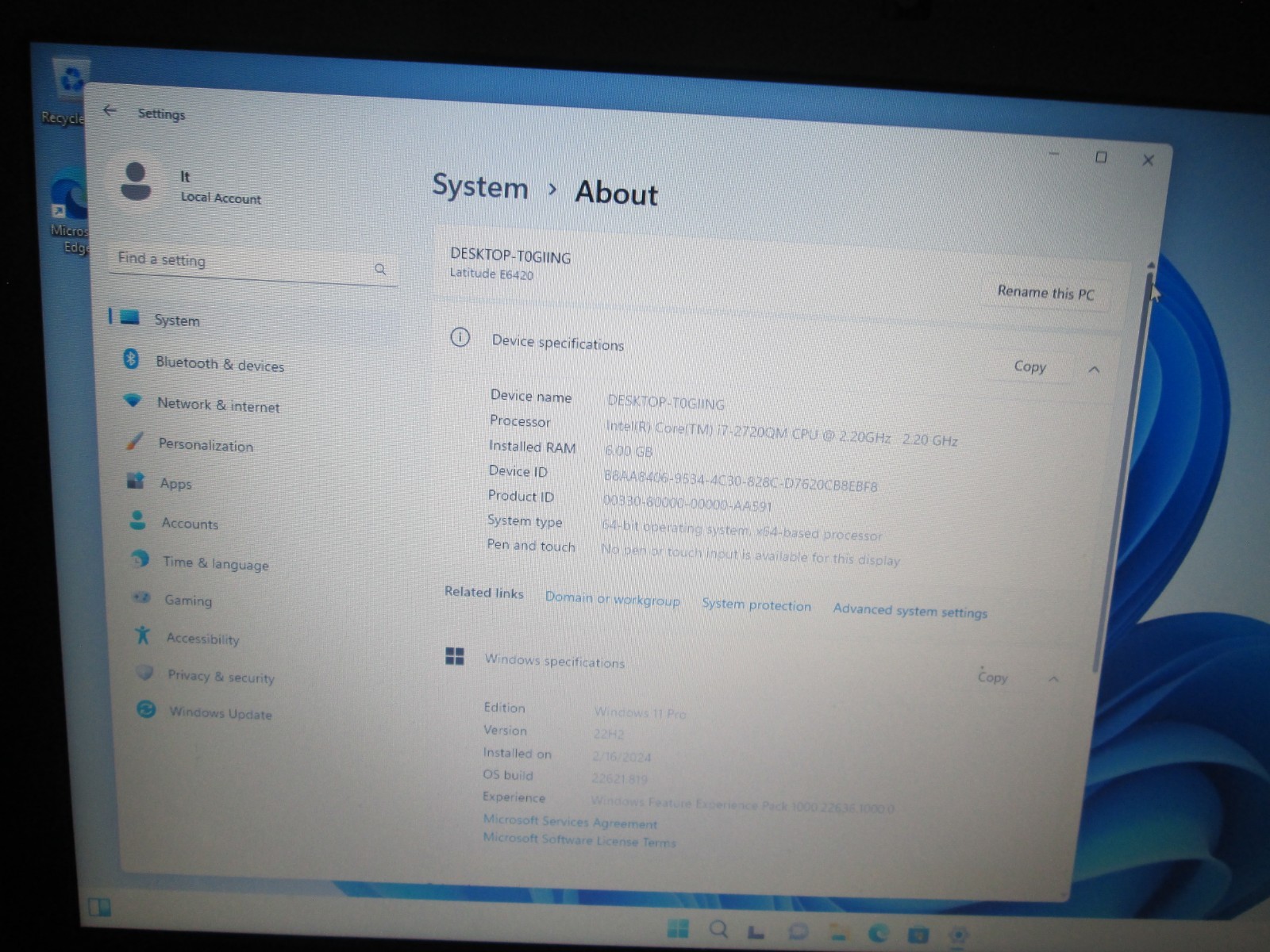Go back with the Settings back arrow
The height and width of the screenshot is (952, 1270).
coord(110,110)
